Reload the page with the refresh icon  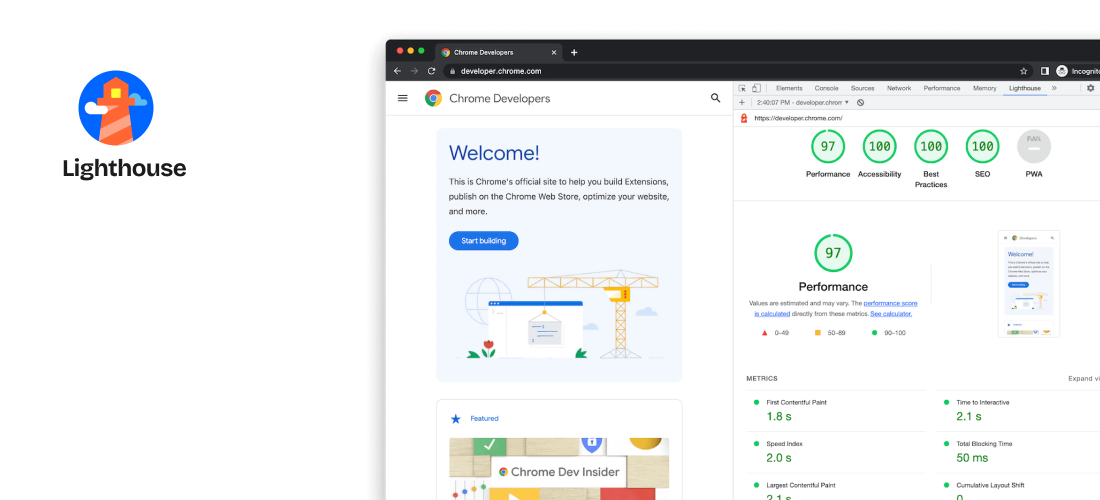(x=431, y=71)
